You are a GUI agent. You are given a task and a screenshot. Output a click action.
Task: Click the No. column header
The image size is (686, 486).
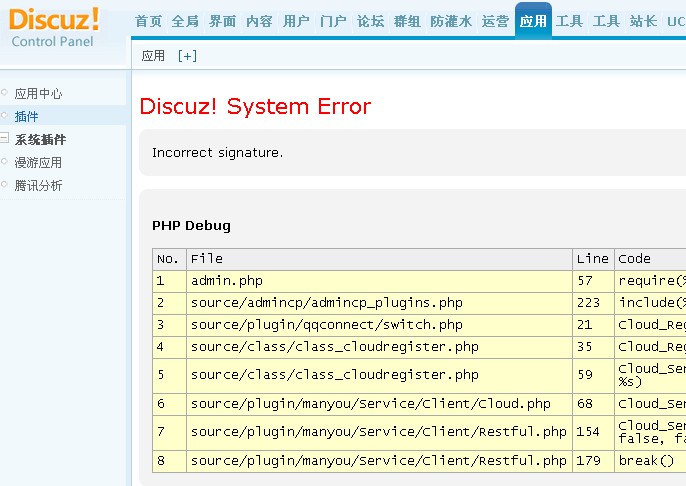tap(169, 259)
